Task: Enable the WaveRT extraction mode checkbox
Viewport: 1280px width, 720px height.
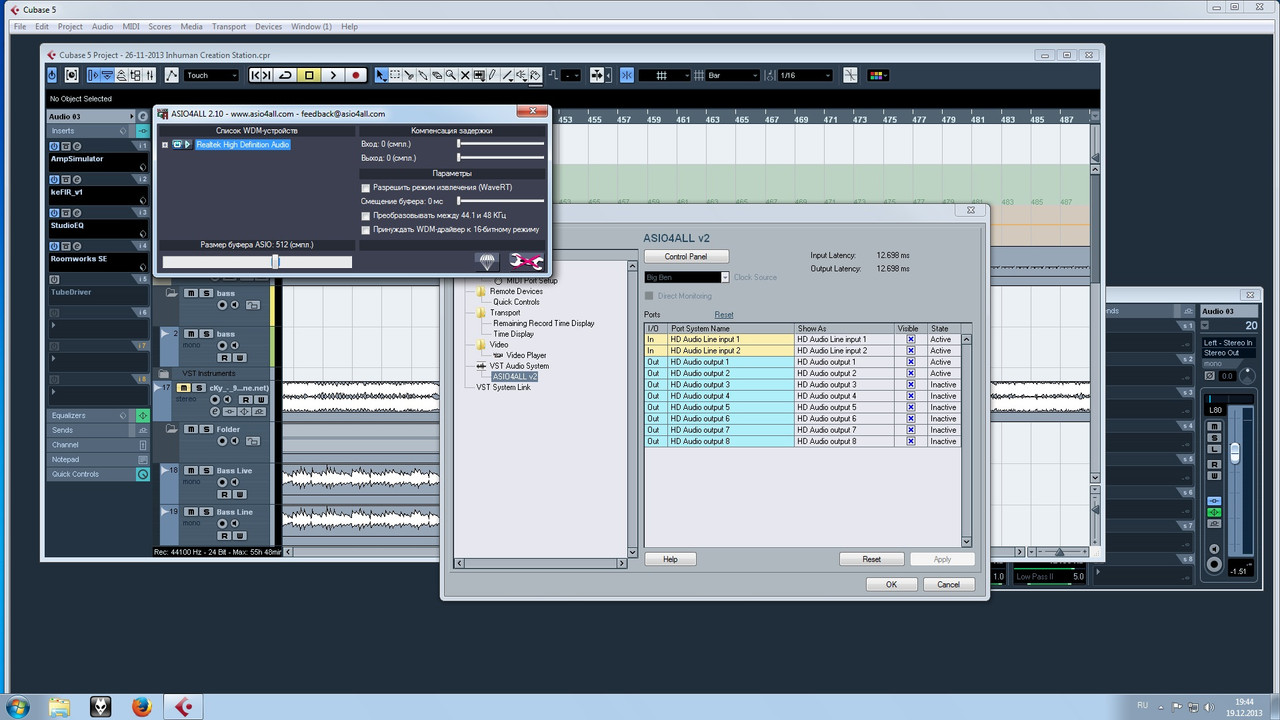Action: (365, 187)
